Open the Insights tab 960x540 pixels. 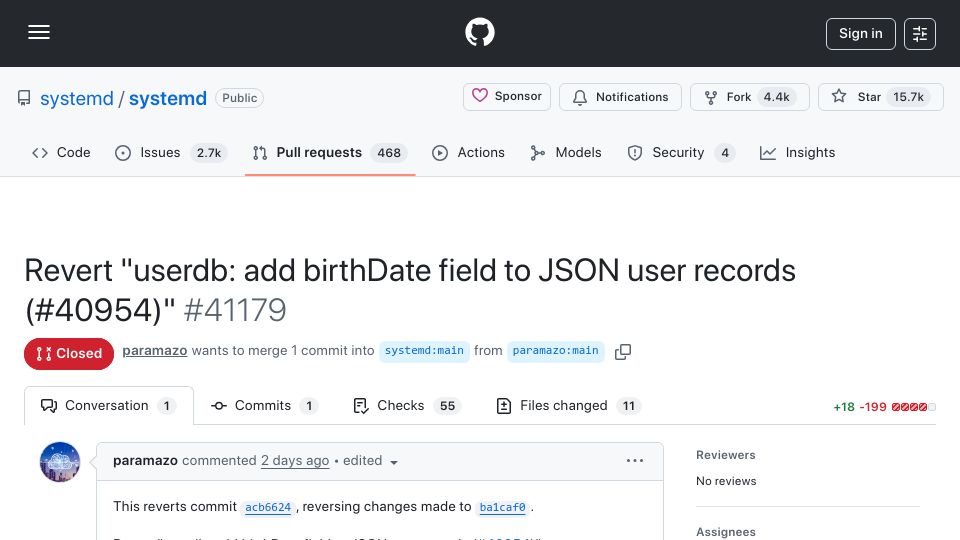coord(797,152)
